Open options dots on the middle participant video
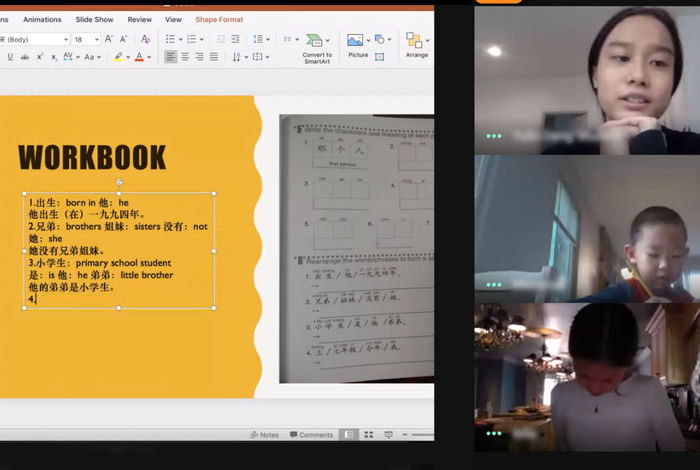 (494, 285)
